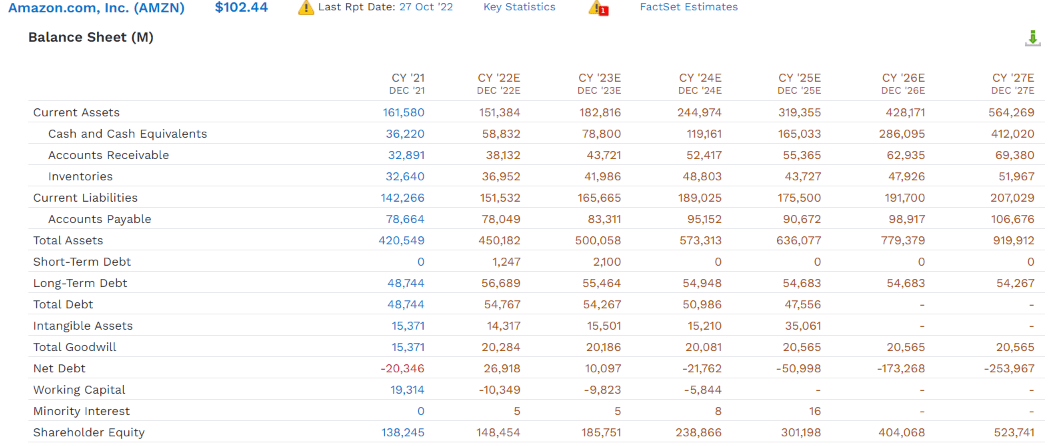Image resolution: width=1049 pixels, height=446 pixels.
Task: Click the $102.44 stock price
Action: (241, 8)
